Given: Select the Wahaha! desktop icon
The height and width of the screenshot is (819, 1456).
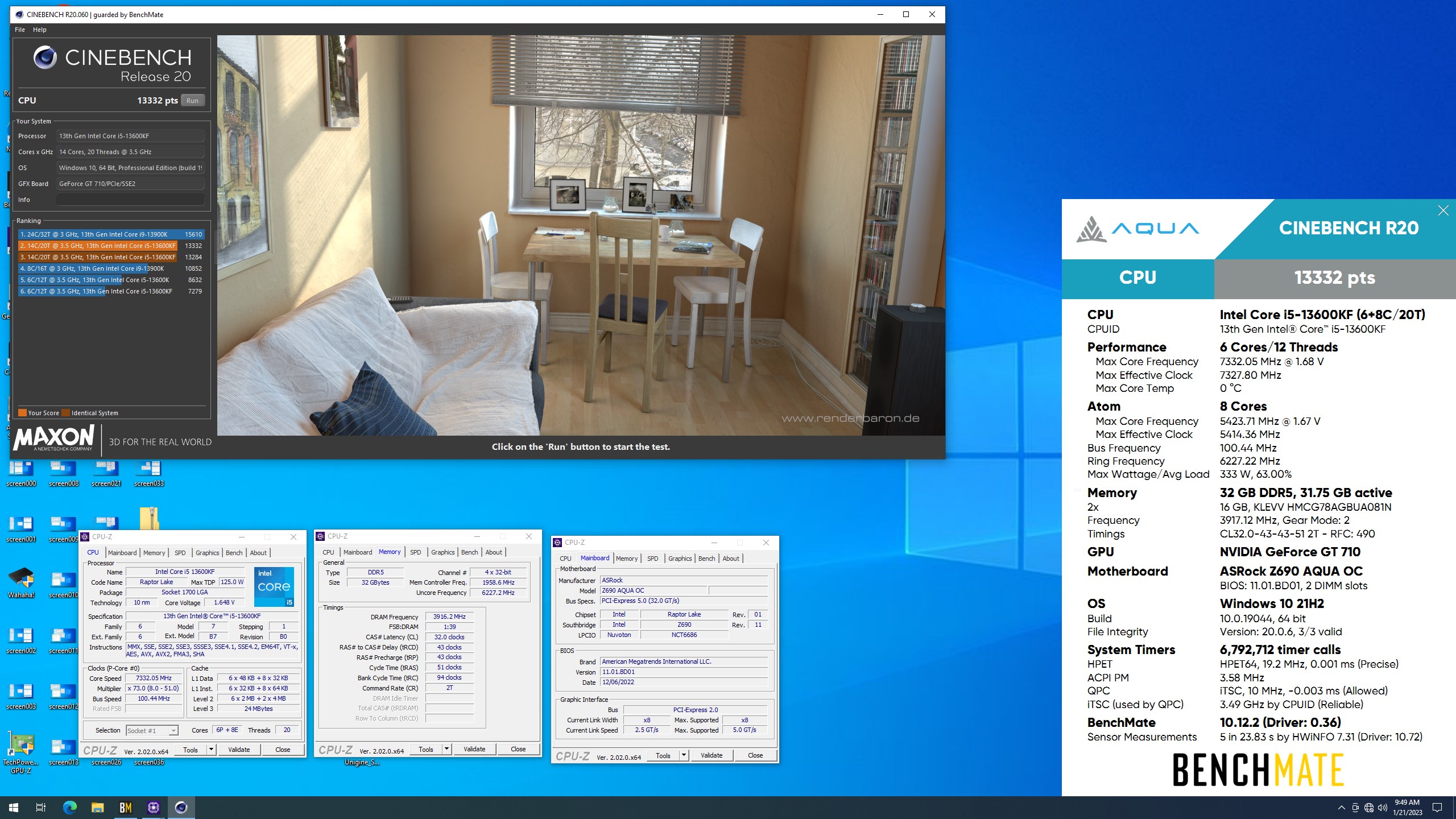Looking at the screenshot, I should (21, 583).
